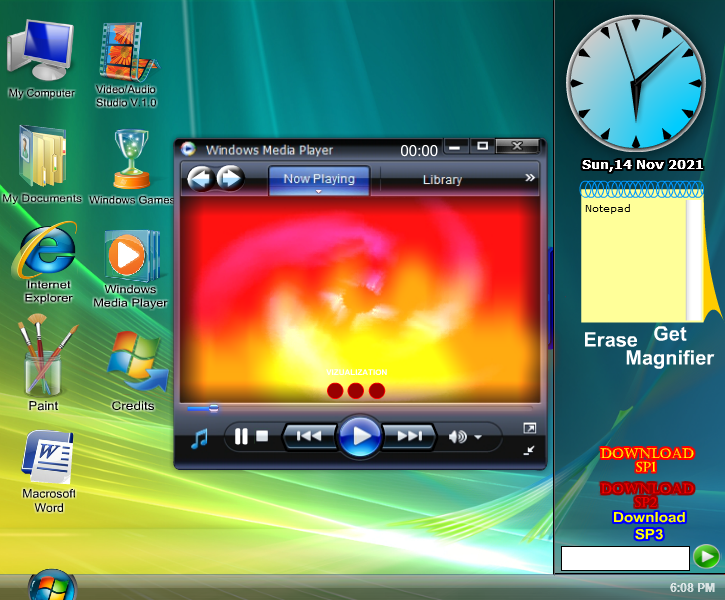
Task: Click Download SP3 link
Action: (x=649, y=526)
